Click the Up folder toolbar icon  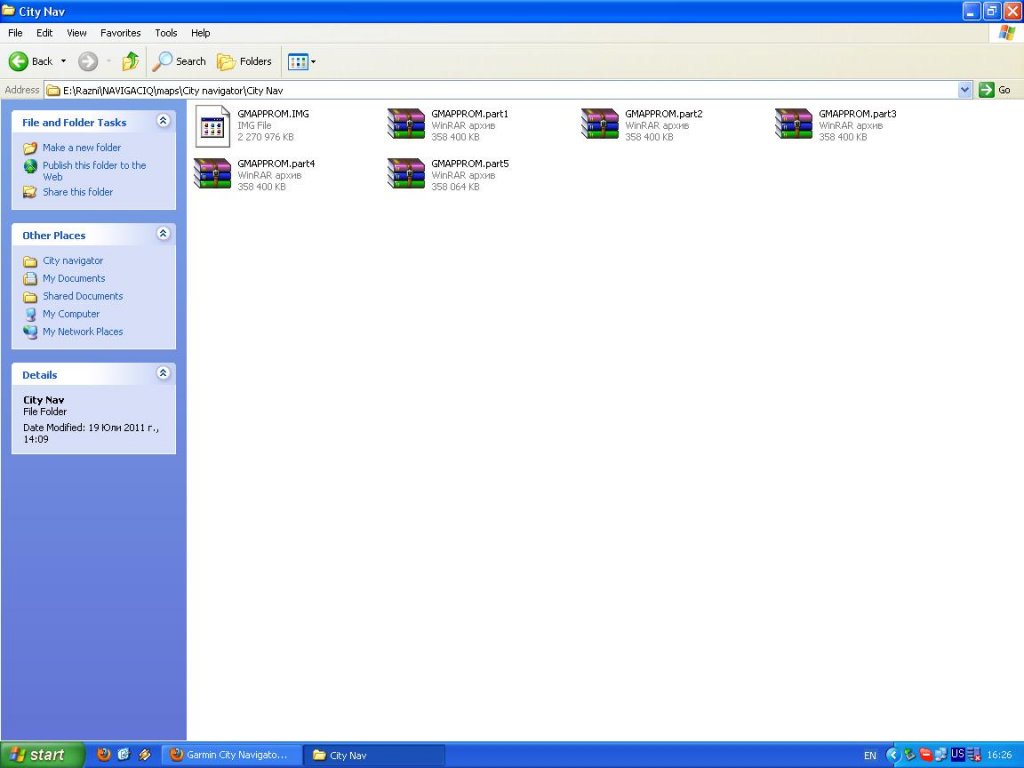(x=130, y=61)
